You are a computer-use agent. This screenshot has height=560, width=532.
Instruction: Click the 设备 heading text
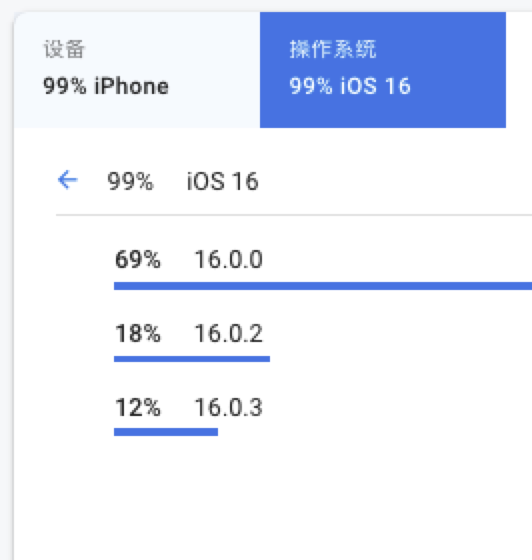click(64, 49)
